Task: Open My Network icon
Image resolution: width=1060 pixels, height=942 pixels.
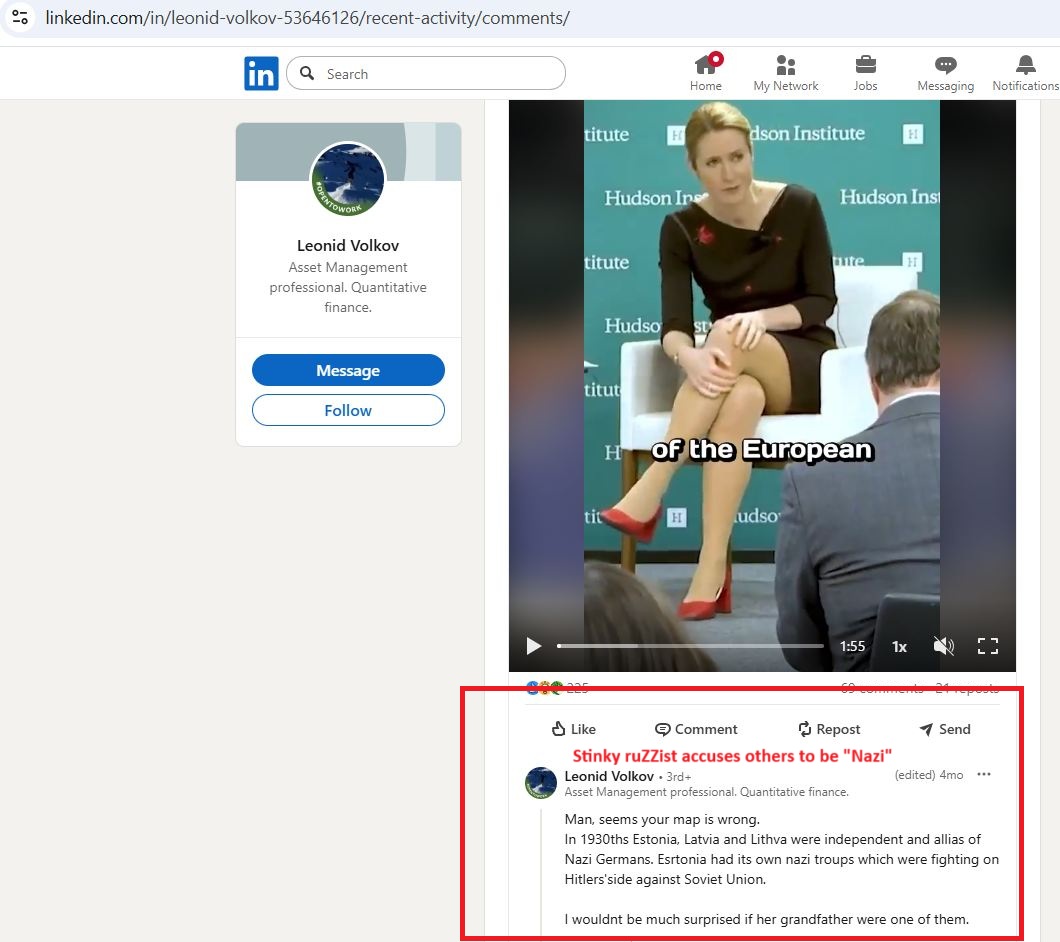Action: click(x=786, y=66)
